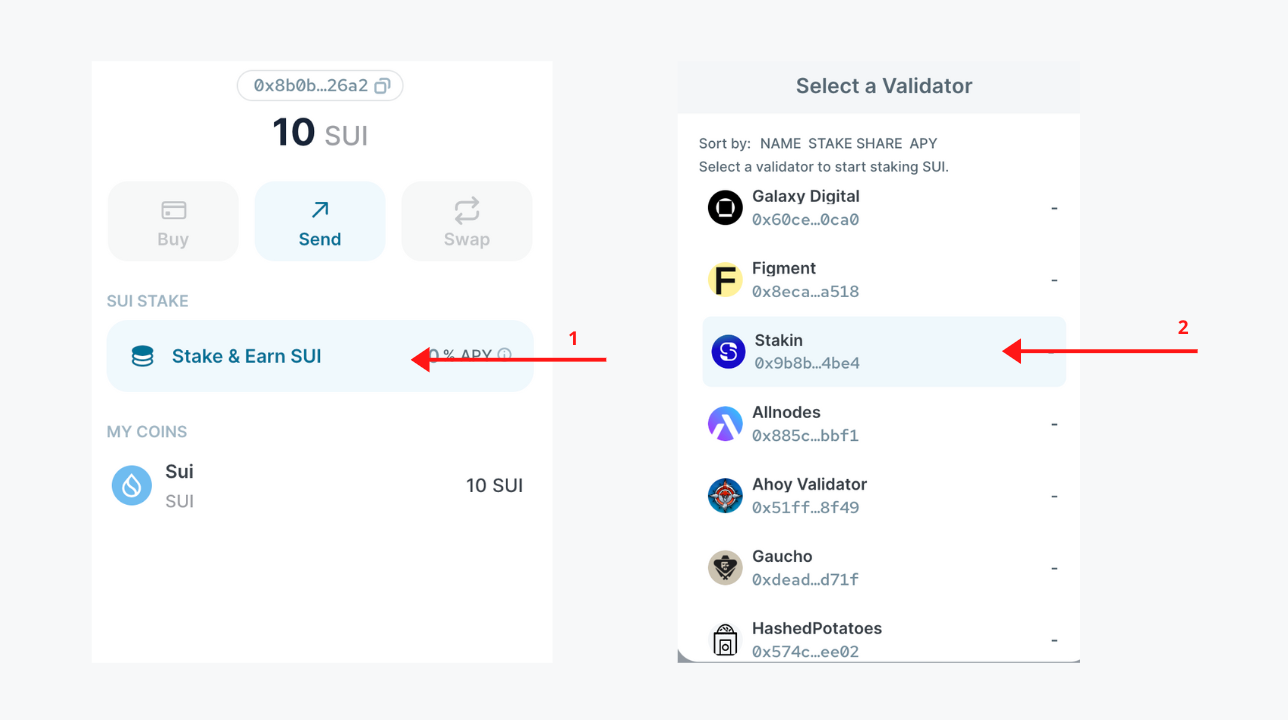
Task: Click the Swap arrows icon
Action: tap(466, 211)
